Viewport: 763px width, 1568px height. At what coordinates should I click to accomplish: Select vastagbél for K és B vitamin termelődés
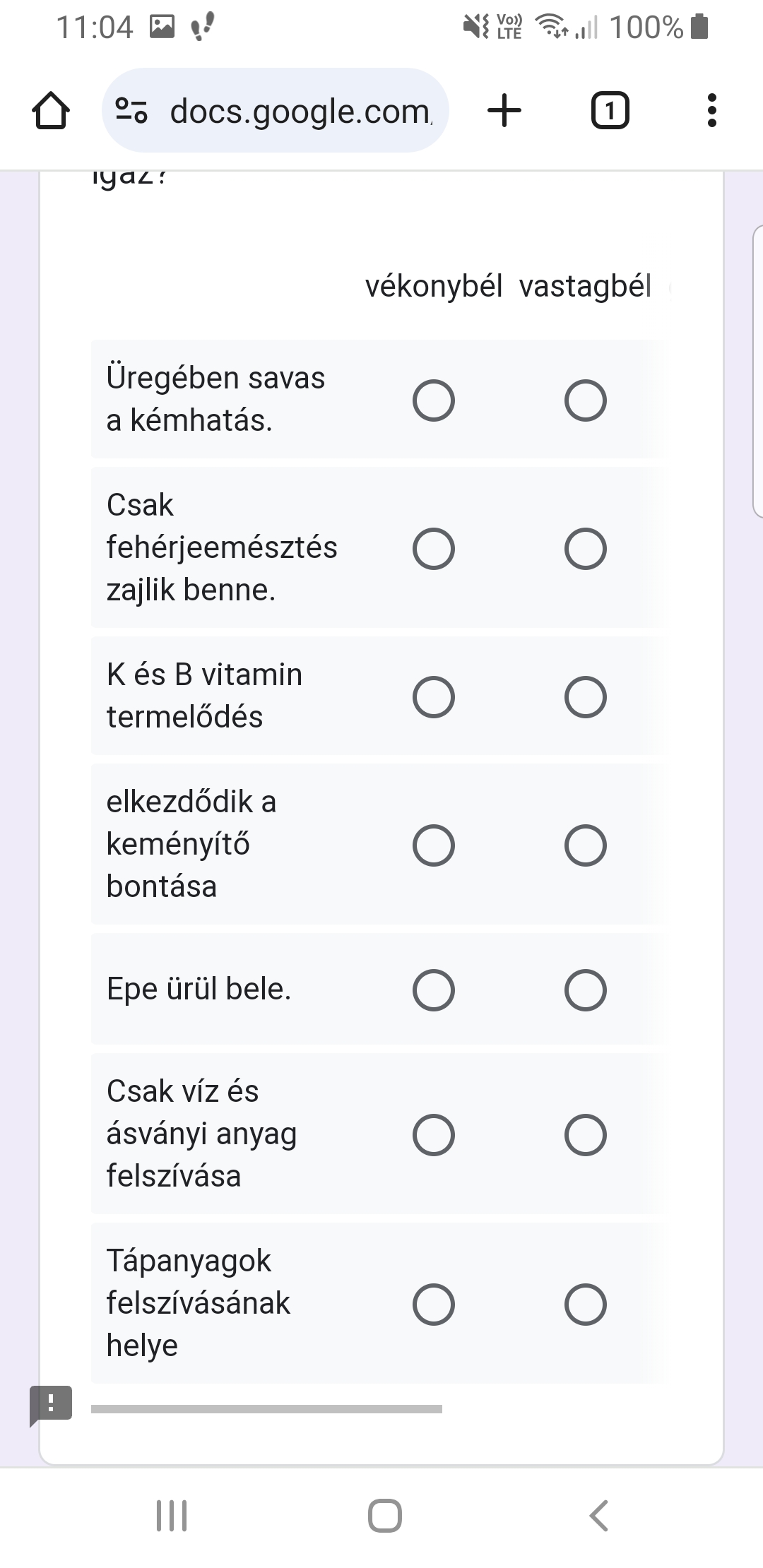pos(585,697)
